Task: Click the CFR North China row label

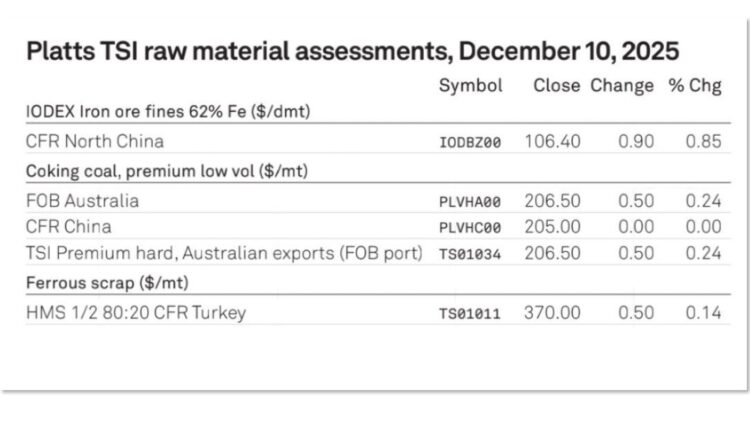Action: point(95,141)
